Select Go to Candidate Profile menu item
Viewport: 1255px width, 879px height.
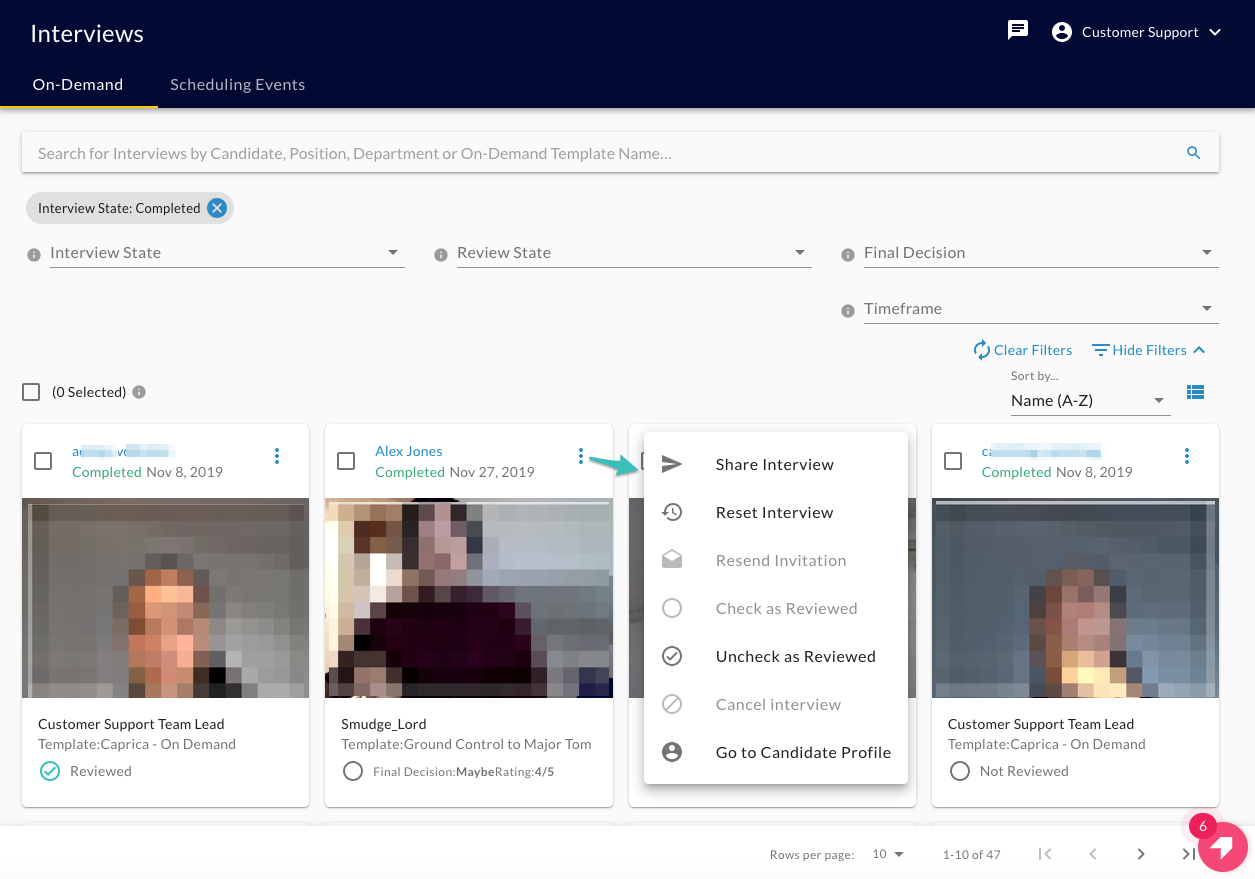coord(776,752)
